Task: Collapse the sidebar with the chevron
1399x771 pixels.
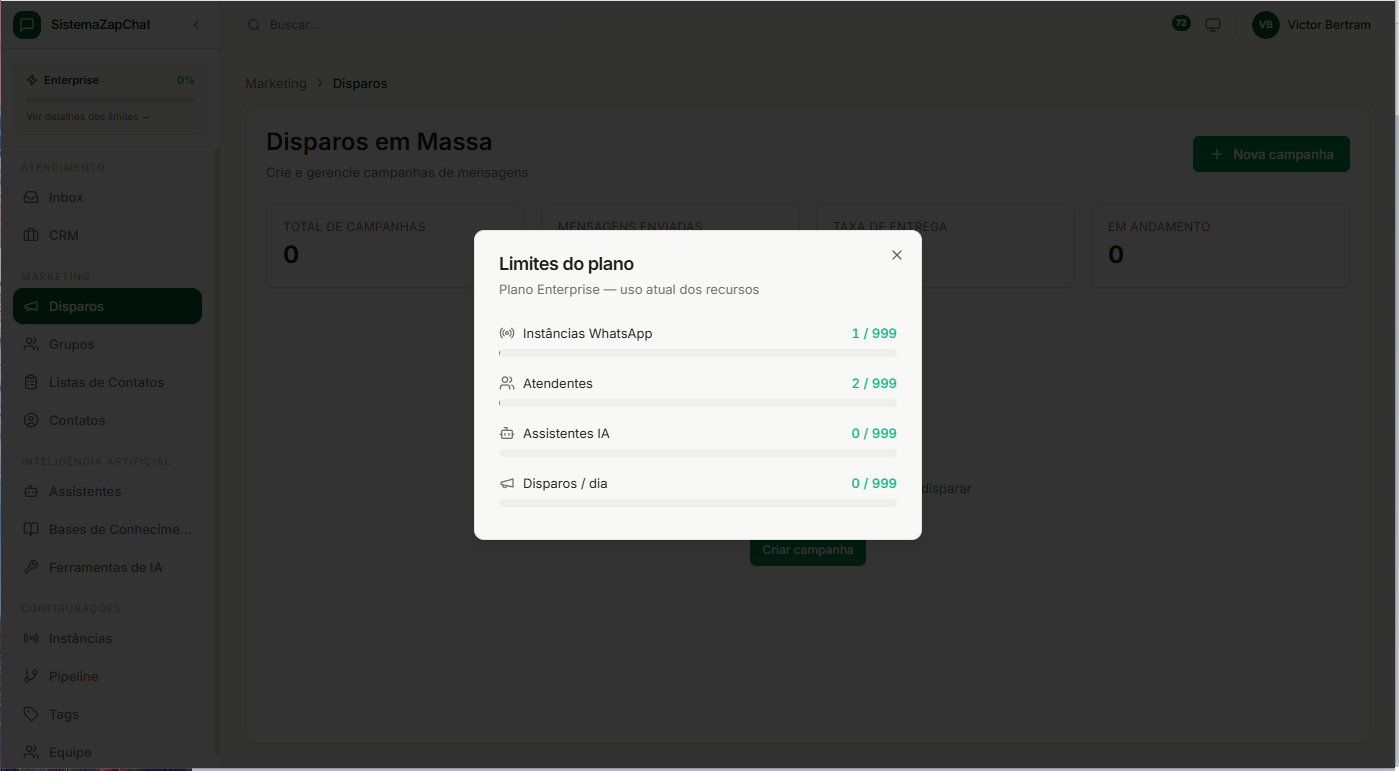Action: [x=196, y=24]
